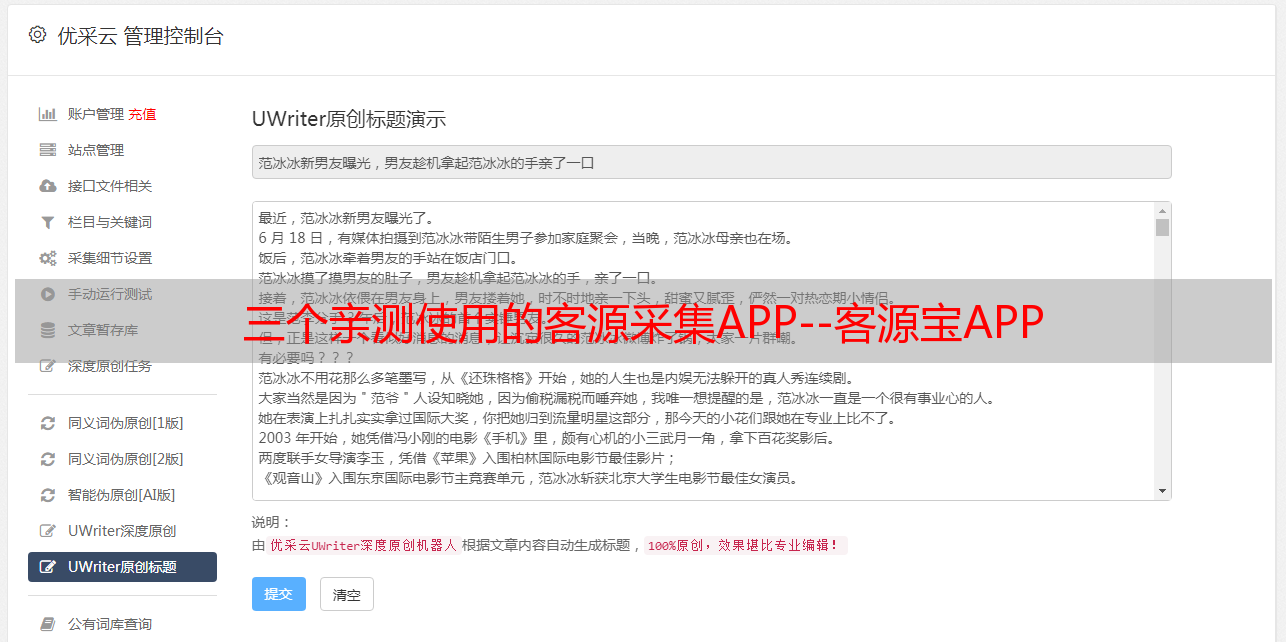The height and width of the screenshot is (642, 1286).
Task: Click the bar chart icon for 账户管理
Action: tap(47, 114)
